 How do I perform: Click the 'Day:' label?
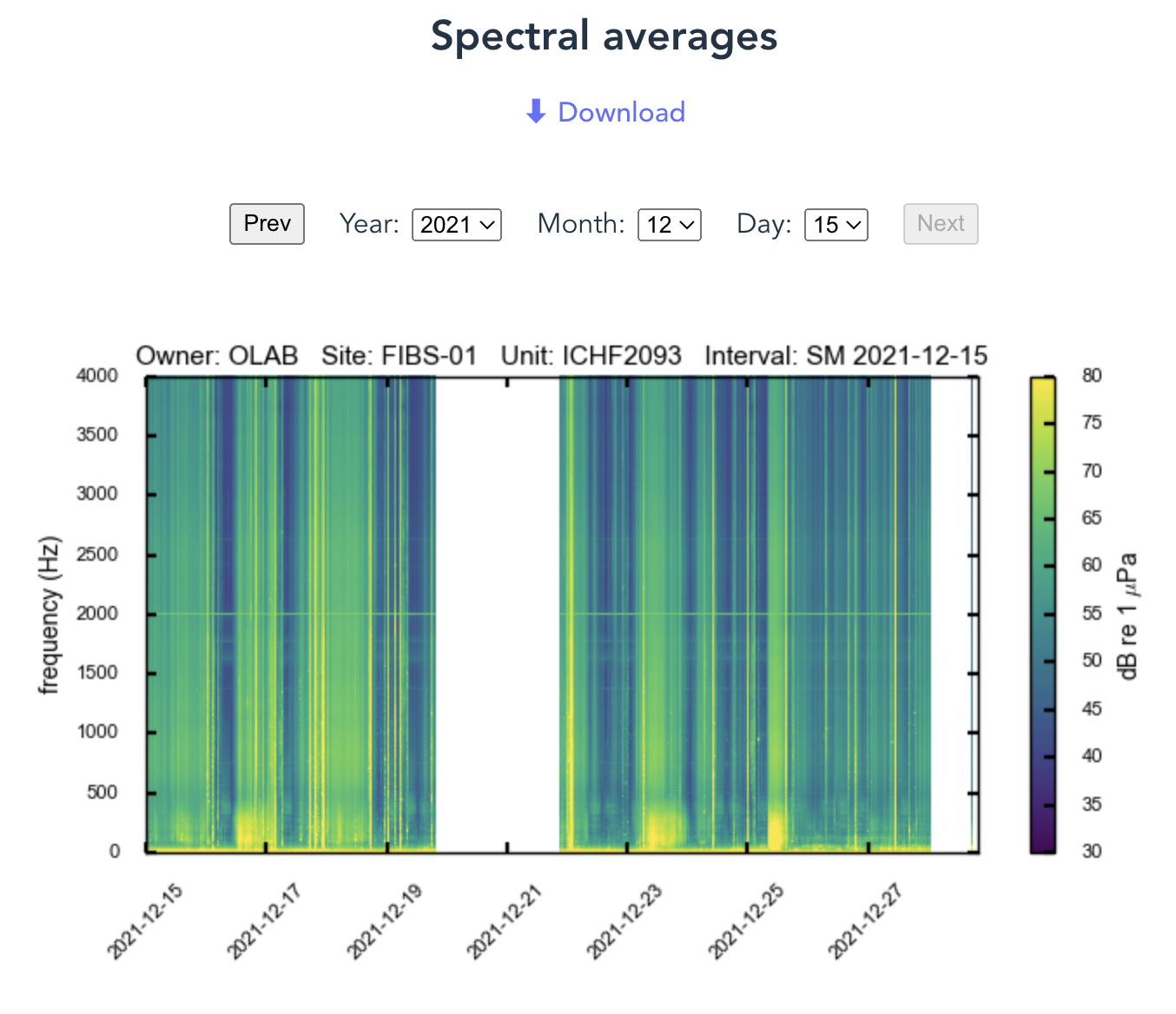point(764,224)
